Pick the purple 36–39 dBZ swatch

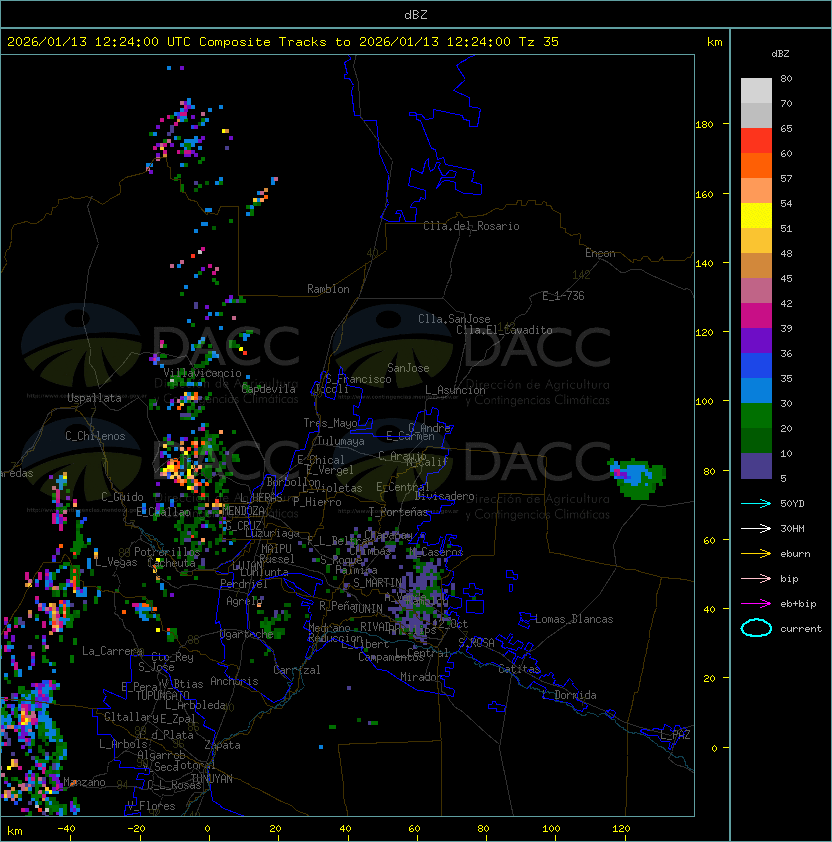(756, 340)
